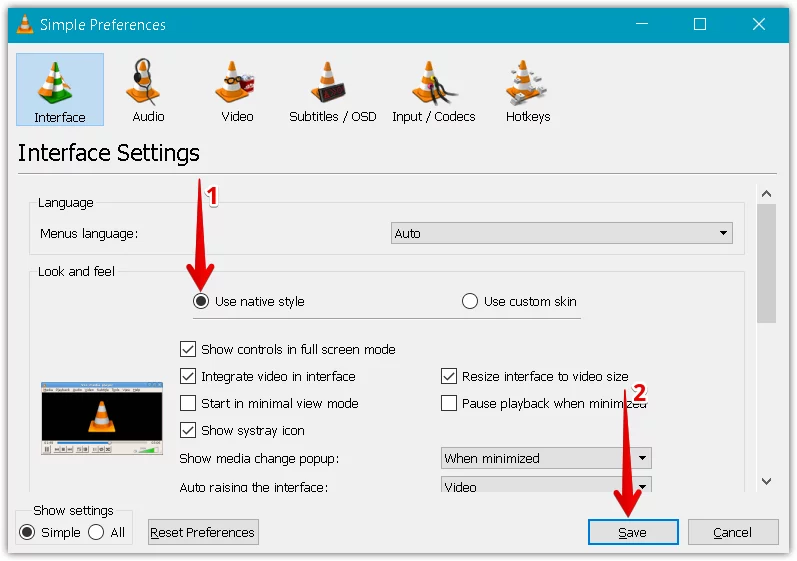Click the scrollbar up arrow
This screenshot has width=797, height=561.
767,194
